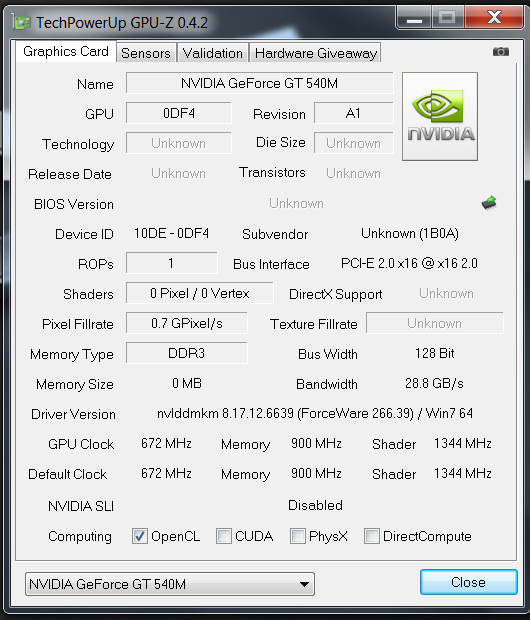Viewport: 530px width, 620px height.
Task: Click the Transistors Unknown value
Action: coord(353,173)
